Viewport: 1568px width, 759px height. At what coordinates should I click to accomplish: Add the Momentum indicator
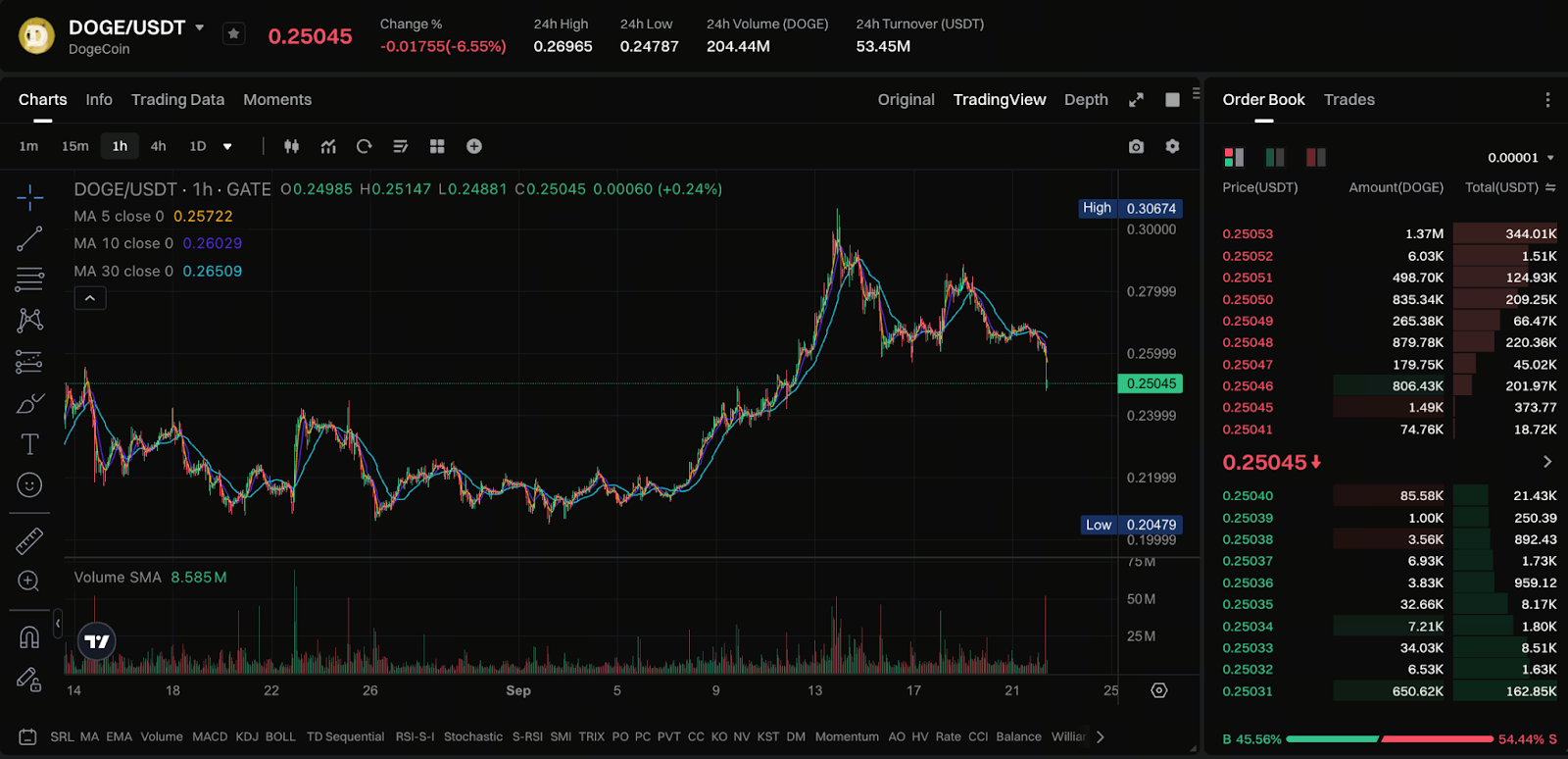click(847, 736)
